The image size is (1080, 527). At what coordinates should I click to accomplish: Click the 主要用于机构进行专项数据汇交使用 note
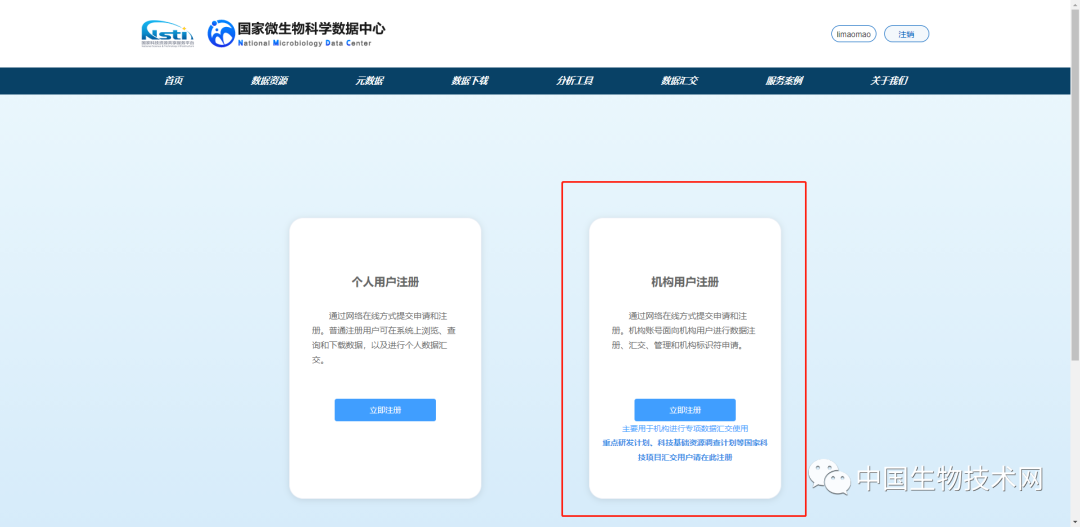[x=685, y=428]
